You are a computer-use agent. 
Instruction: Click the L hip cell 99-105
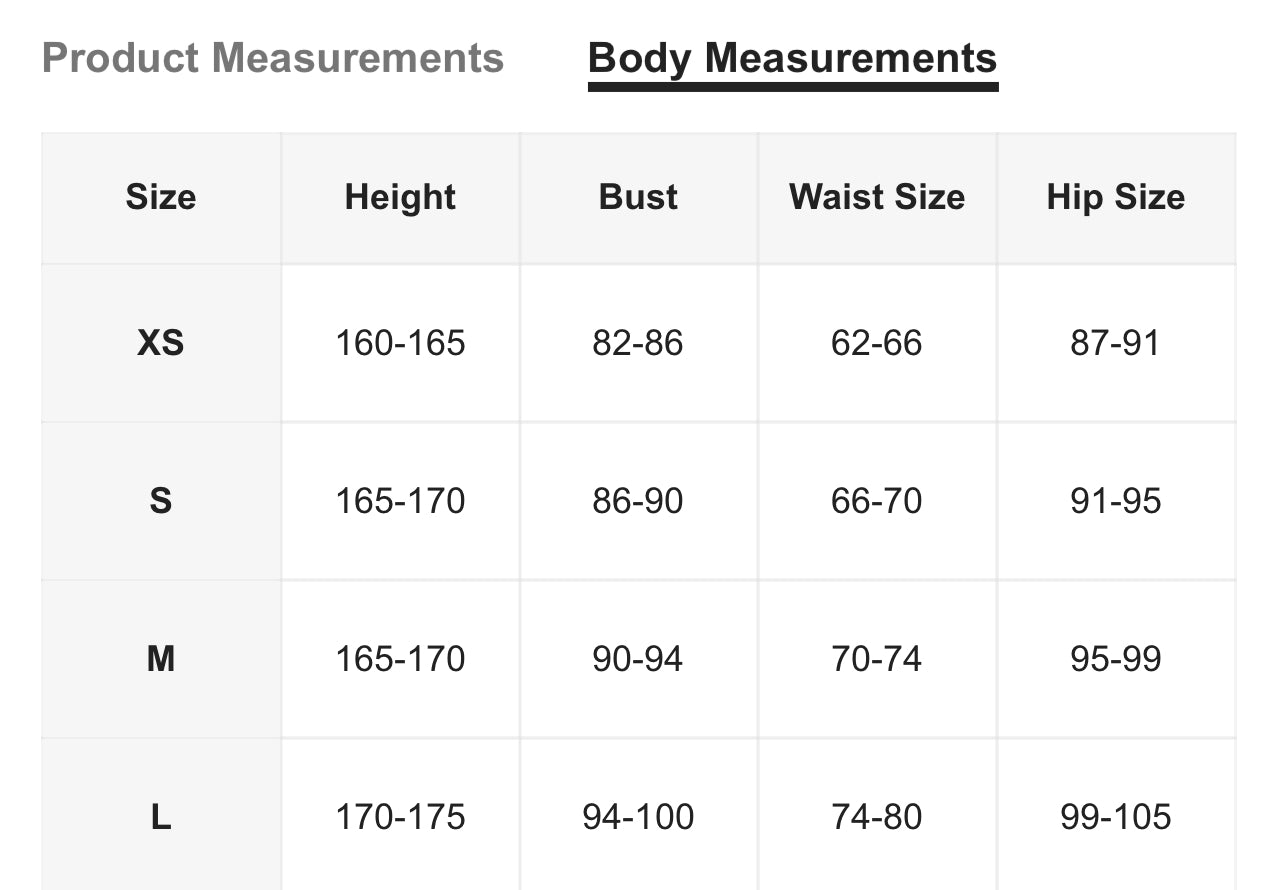point(1116,817)
